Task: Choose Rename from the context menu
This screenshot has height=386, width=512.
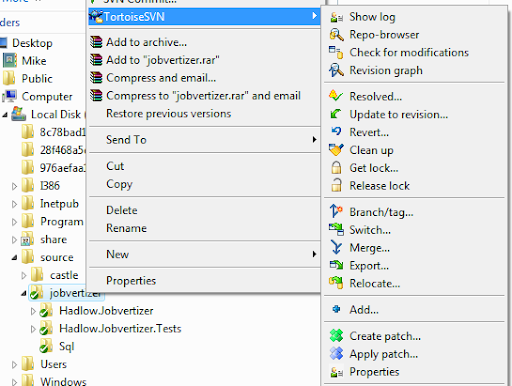Action: point(205,228)
